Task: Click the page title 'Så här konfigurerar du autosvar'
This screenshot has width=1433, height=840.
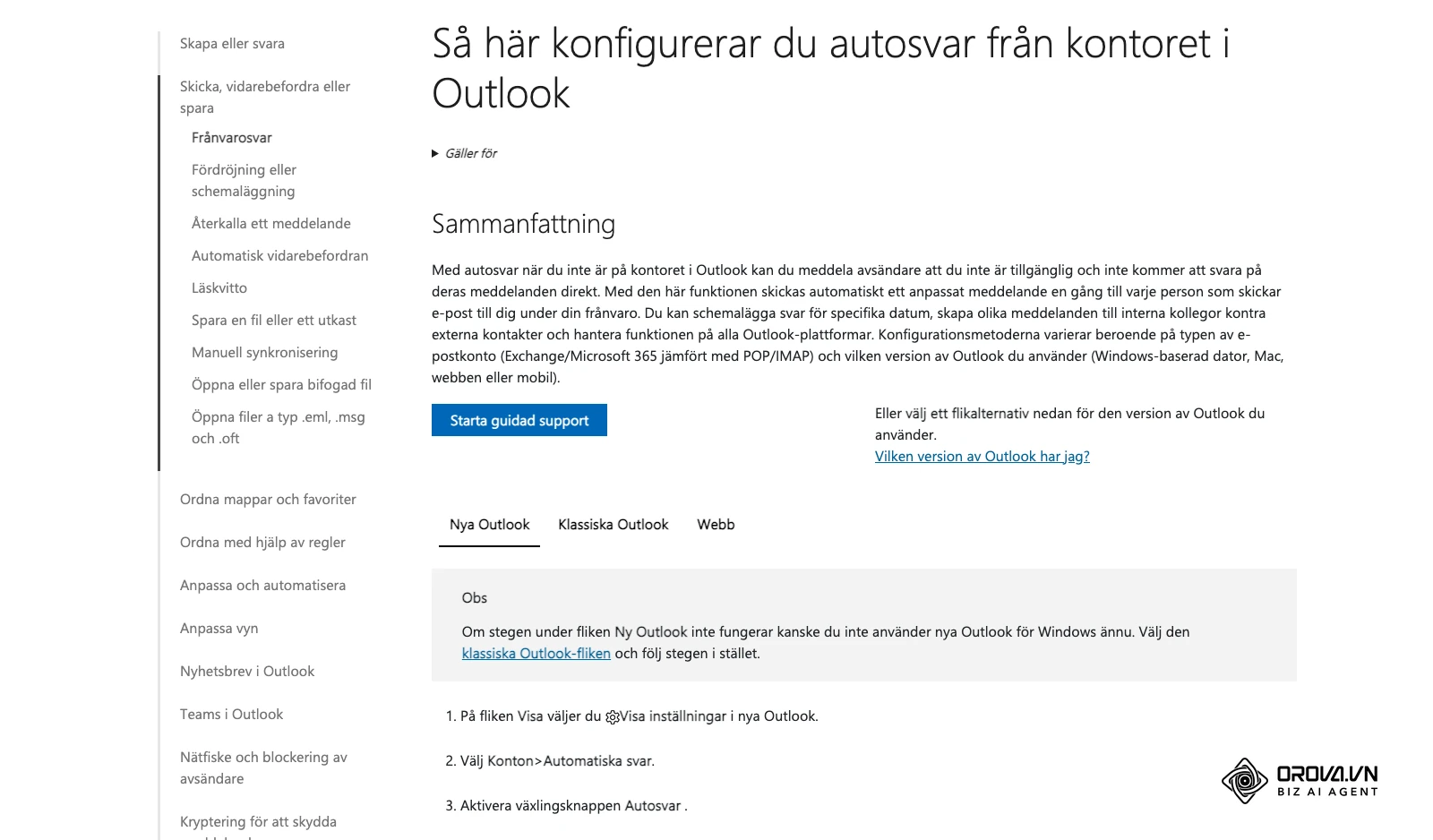Action: click(830, 68)
